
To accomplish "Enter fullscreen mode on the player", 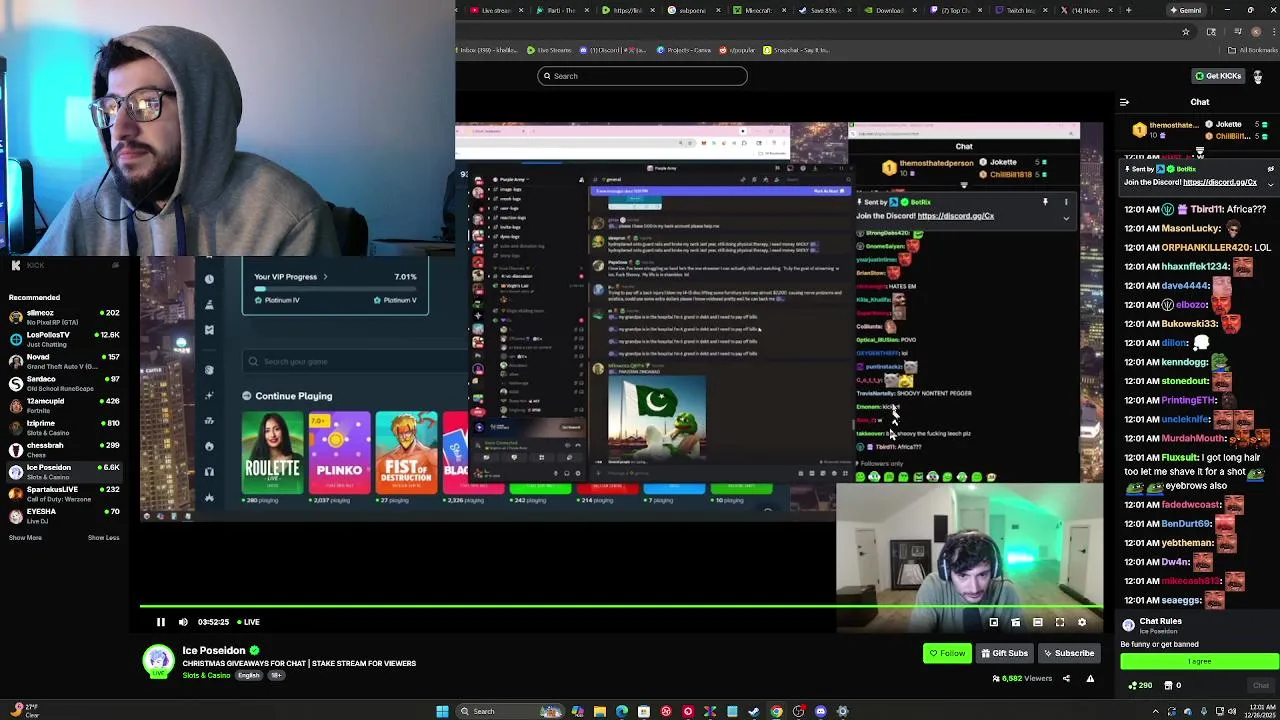I will pos(1060,622).
